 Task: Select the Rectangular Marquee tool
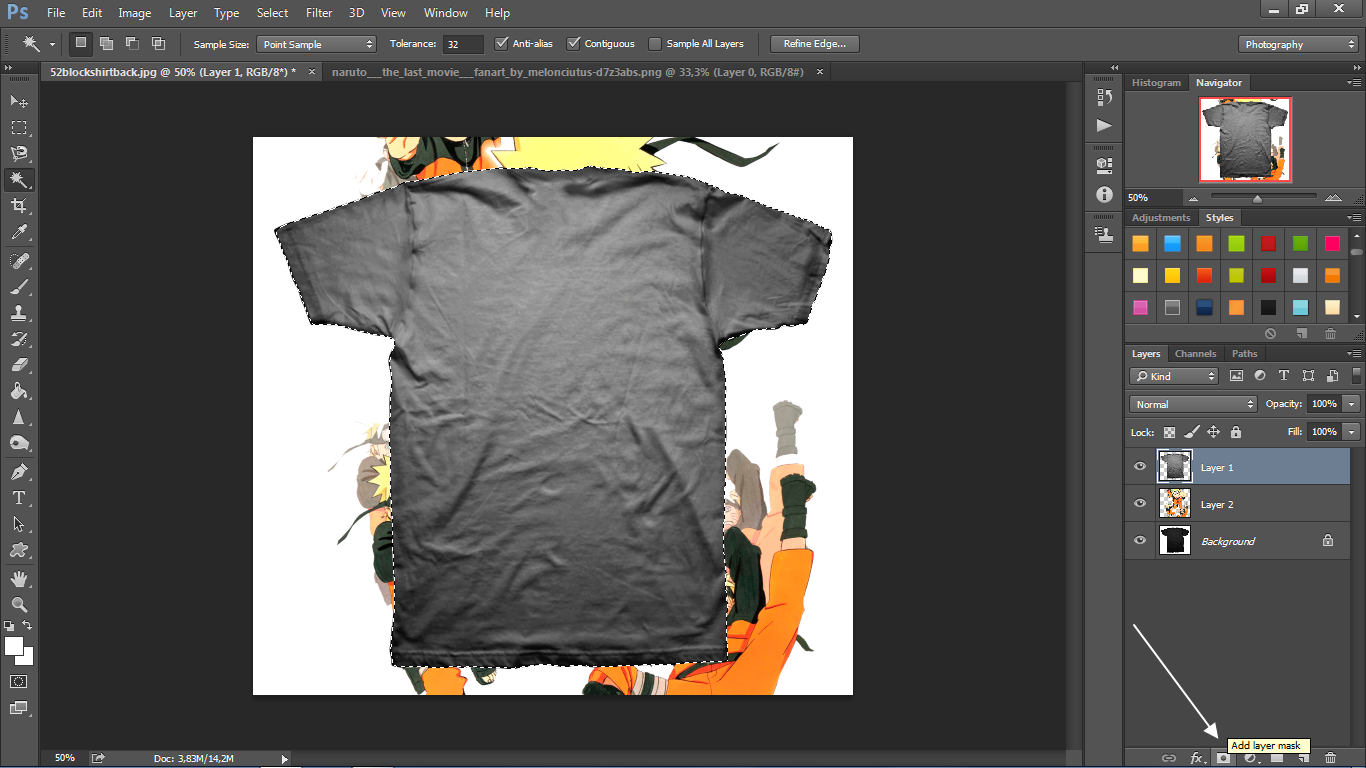19,127
